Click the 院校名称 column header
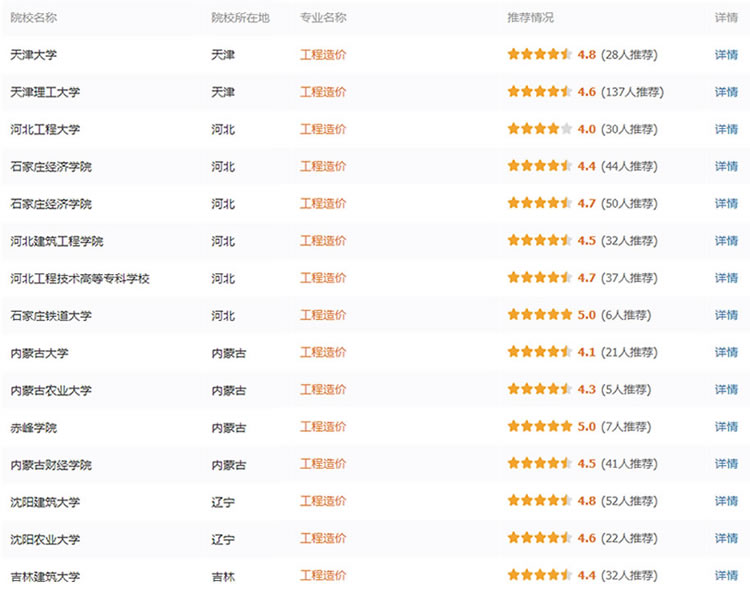The image size is (750, 591). coord(33,18)
